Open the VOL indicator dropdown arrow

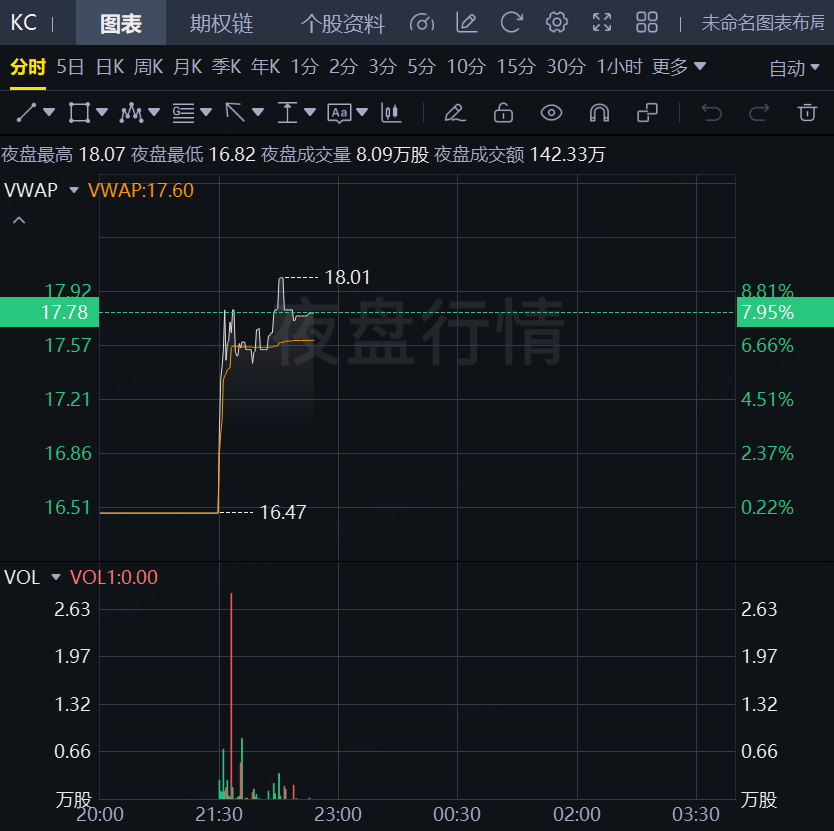56,577
